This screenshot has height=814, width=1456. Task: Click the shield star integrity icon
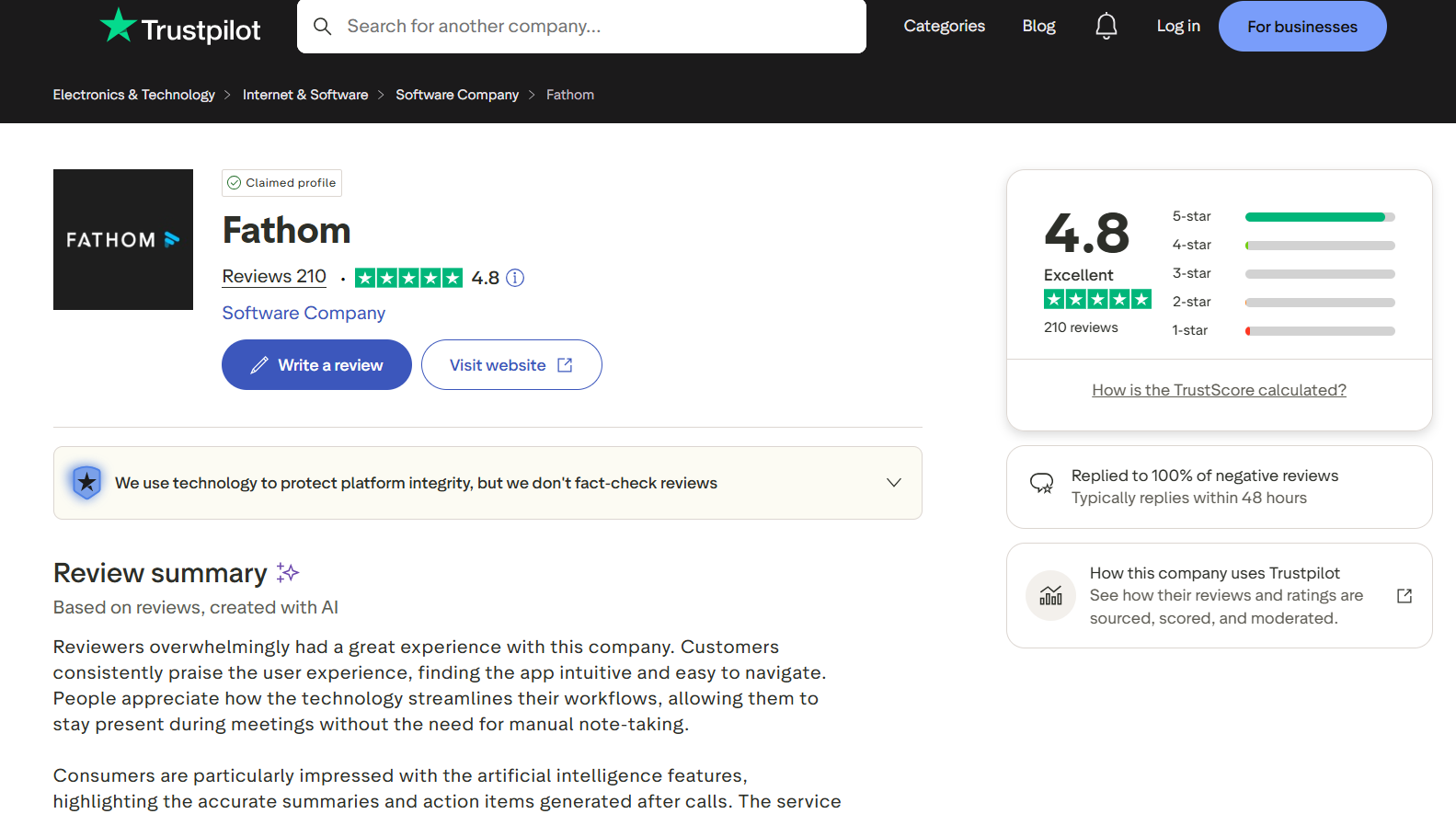86,483
